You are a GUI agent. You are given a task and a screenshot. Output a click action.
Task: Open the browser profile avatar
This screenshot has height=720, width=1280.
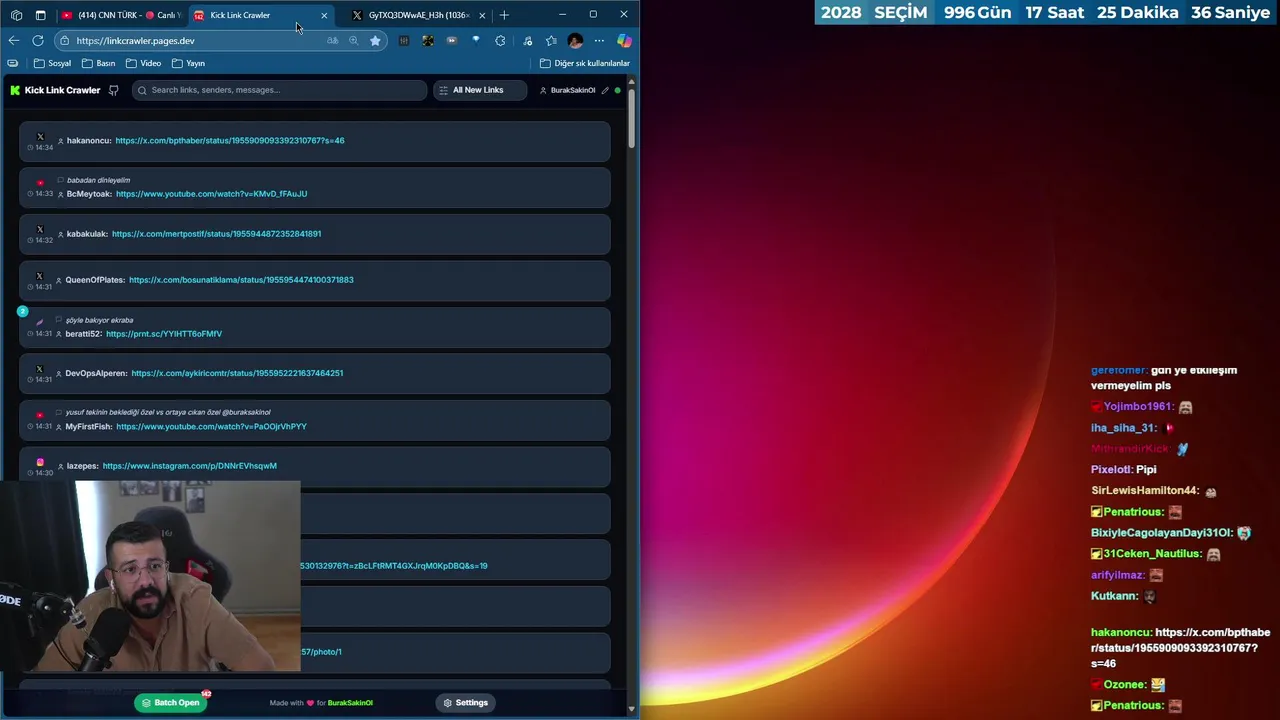coord(575,41)
